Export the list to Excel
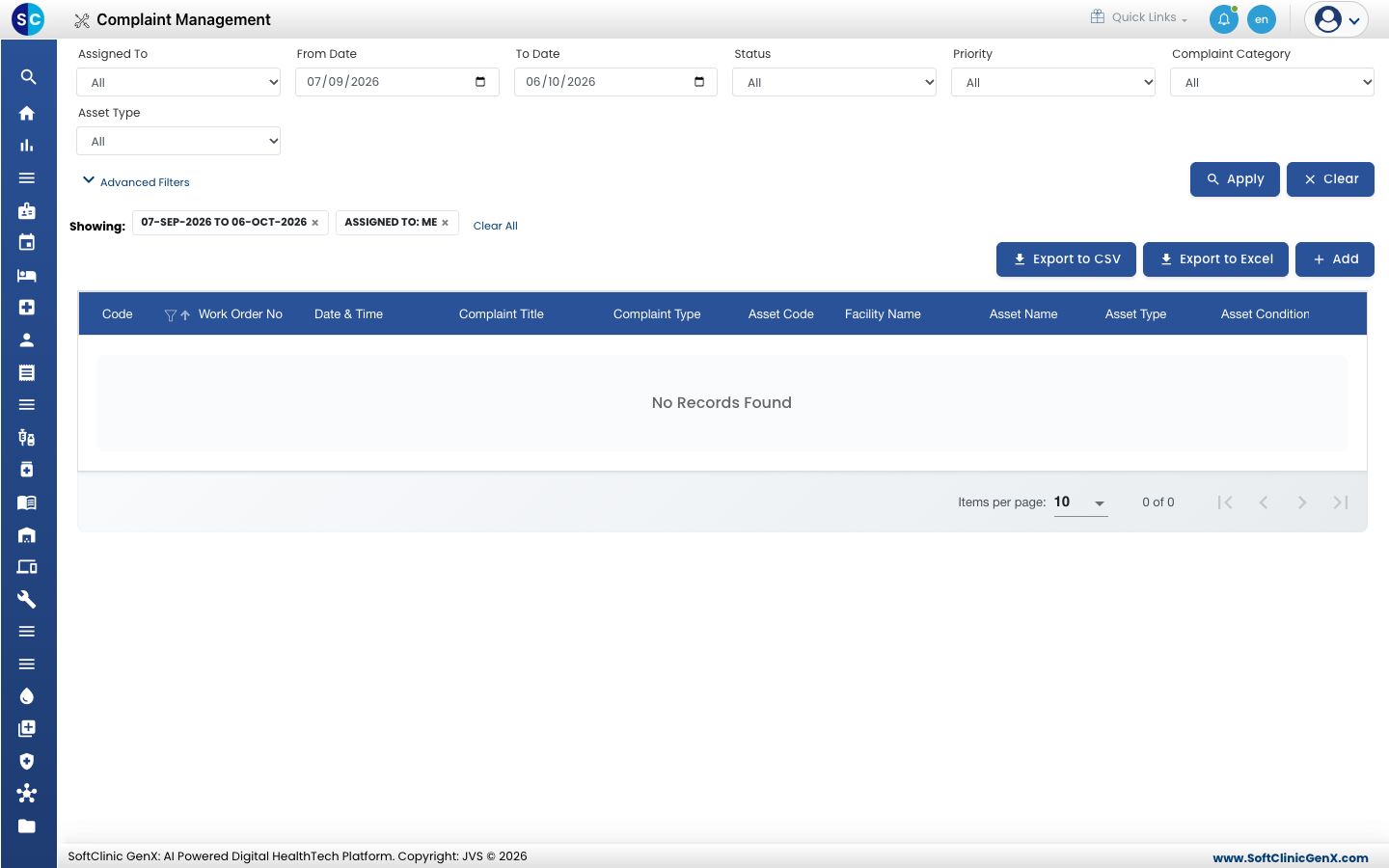The height and width of the screenshot is (868, 1389). (x=1215, y=259)
